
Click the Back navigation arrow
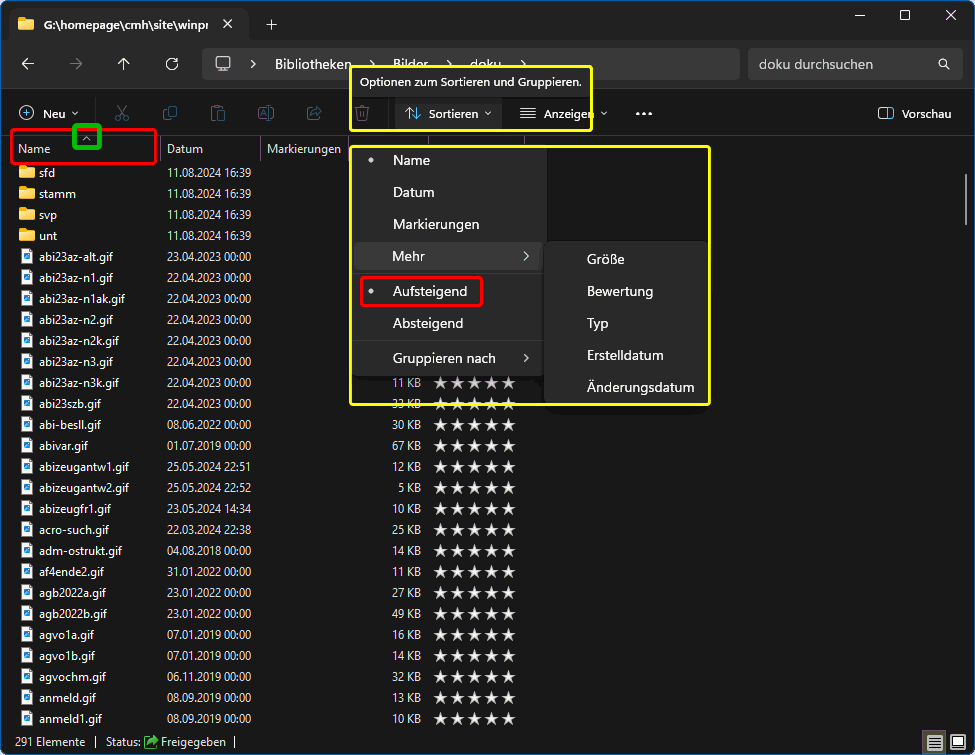pyautogui.click(x=28, y=64)
